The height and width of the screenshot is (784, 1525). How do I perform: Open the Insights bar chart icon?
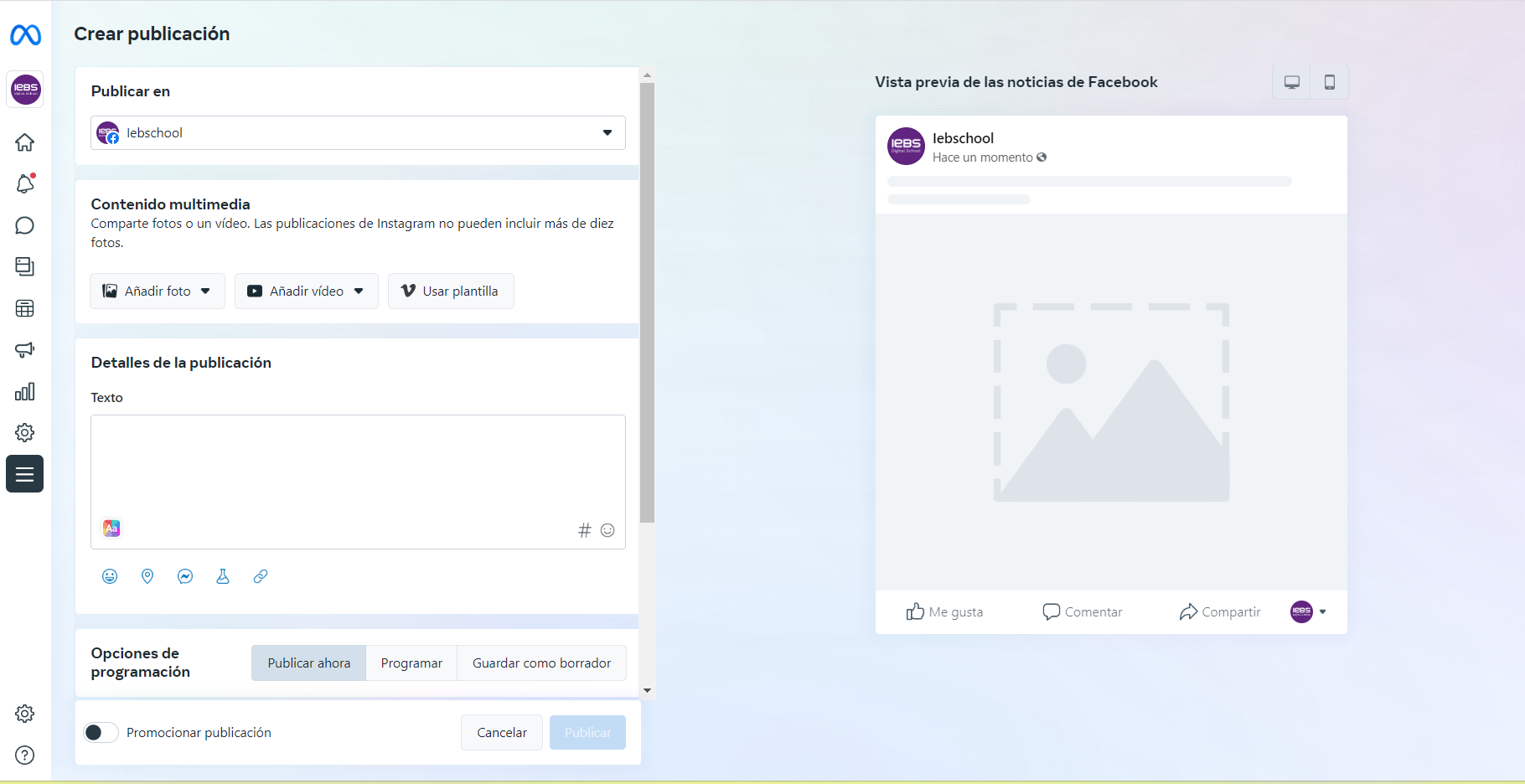tap(25, 391)
